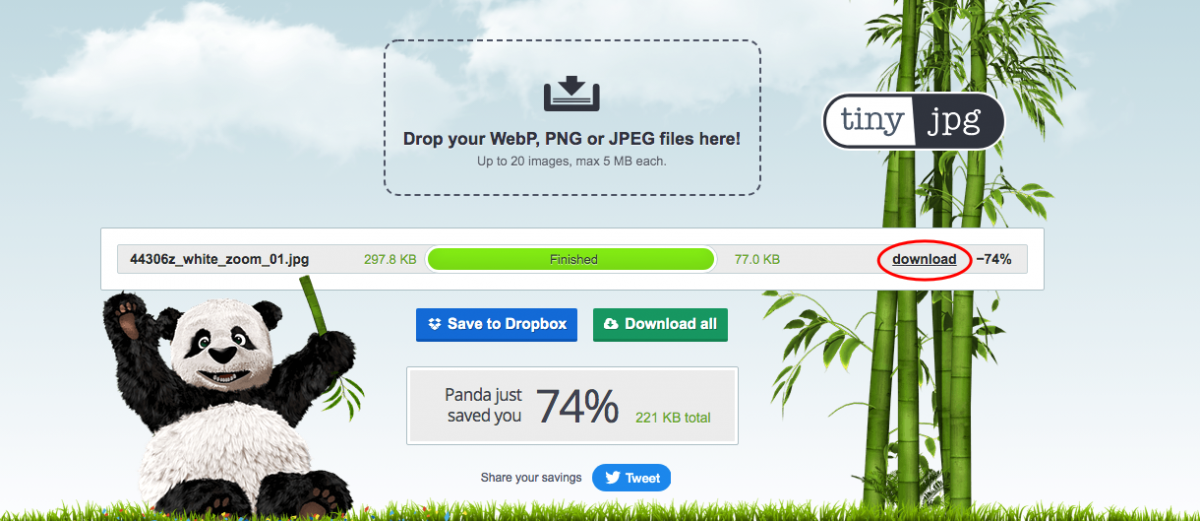Click the tiny jpg logo
The width and height of the screenshot is (1200, 521).
tap(913, 122)
